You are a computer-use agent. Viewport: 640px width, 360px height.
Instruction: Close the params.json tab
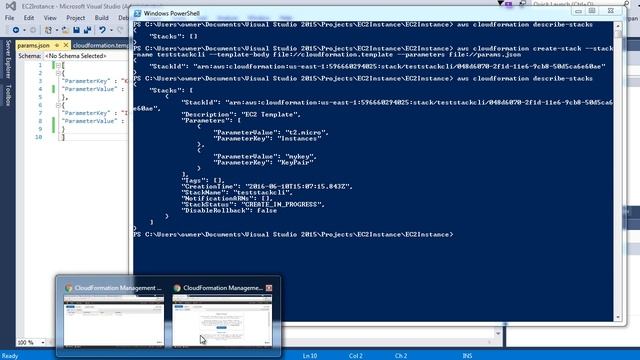(66, 45)
